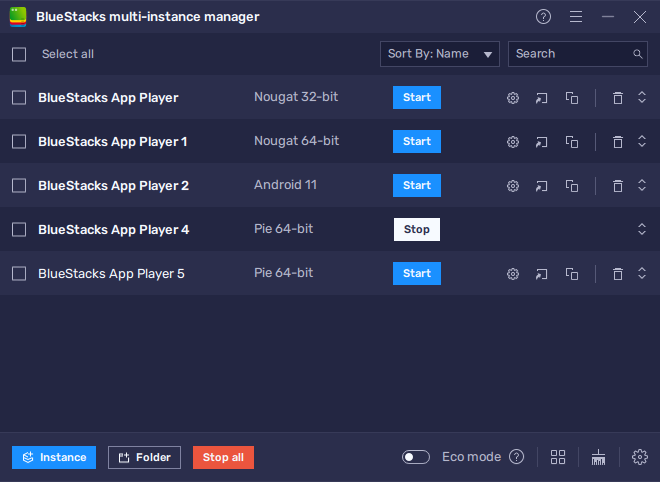
Task: Open the hamburger menu in title bar
Action: pyautogui.click(x=576, y=17)
